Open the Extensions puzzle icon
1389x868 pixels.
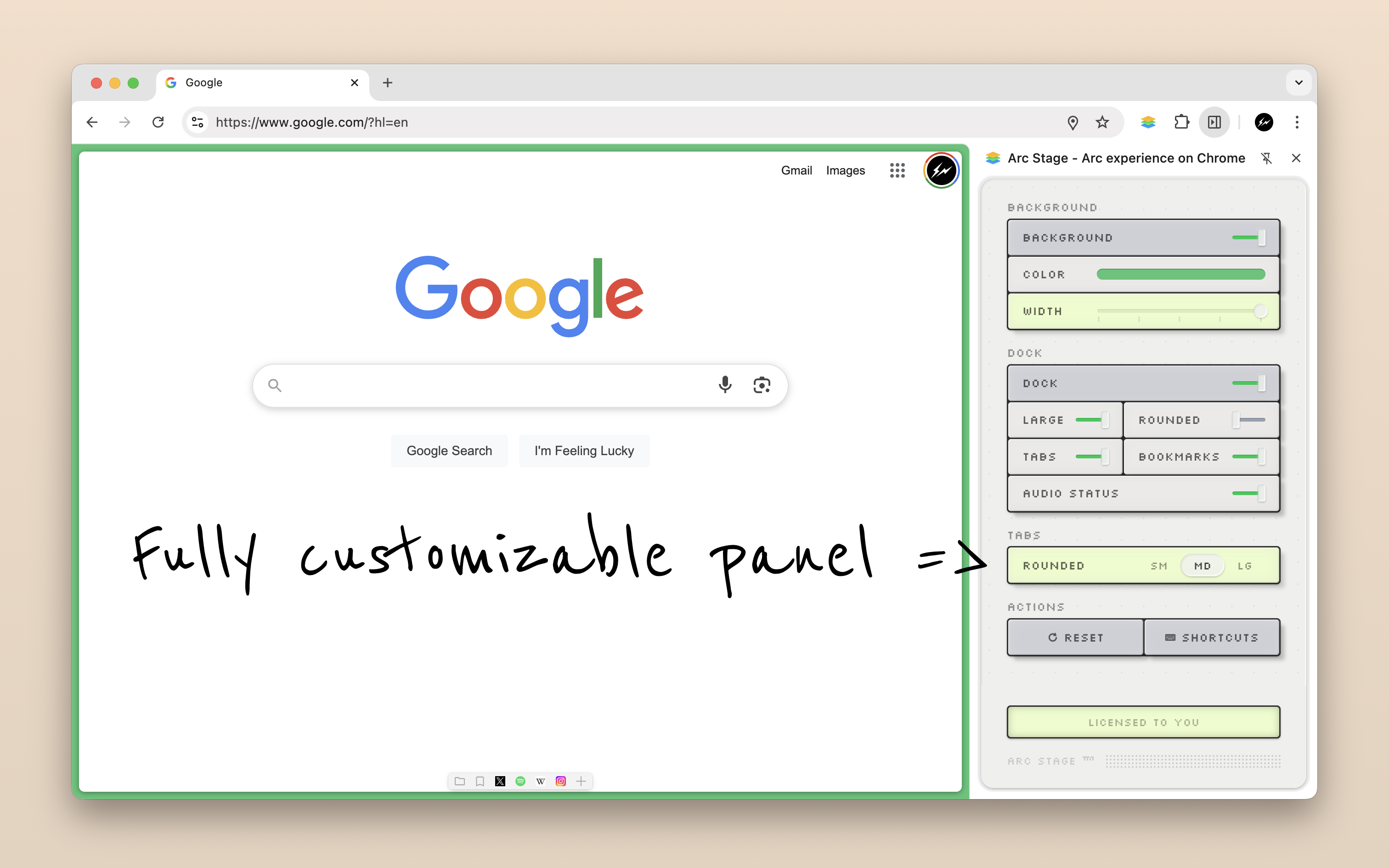pyautogui.click(x=1181, y=122)
